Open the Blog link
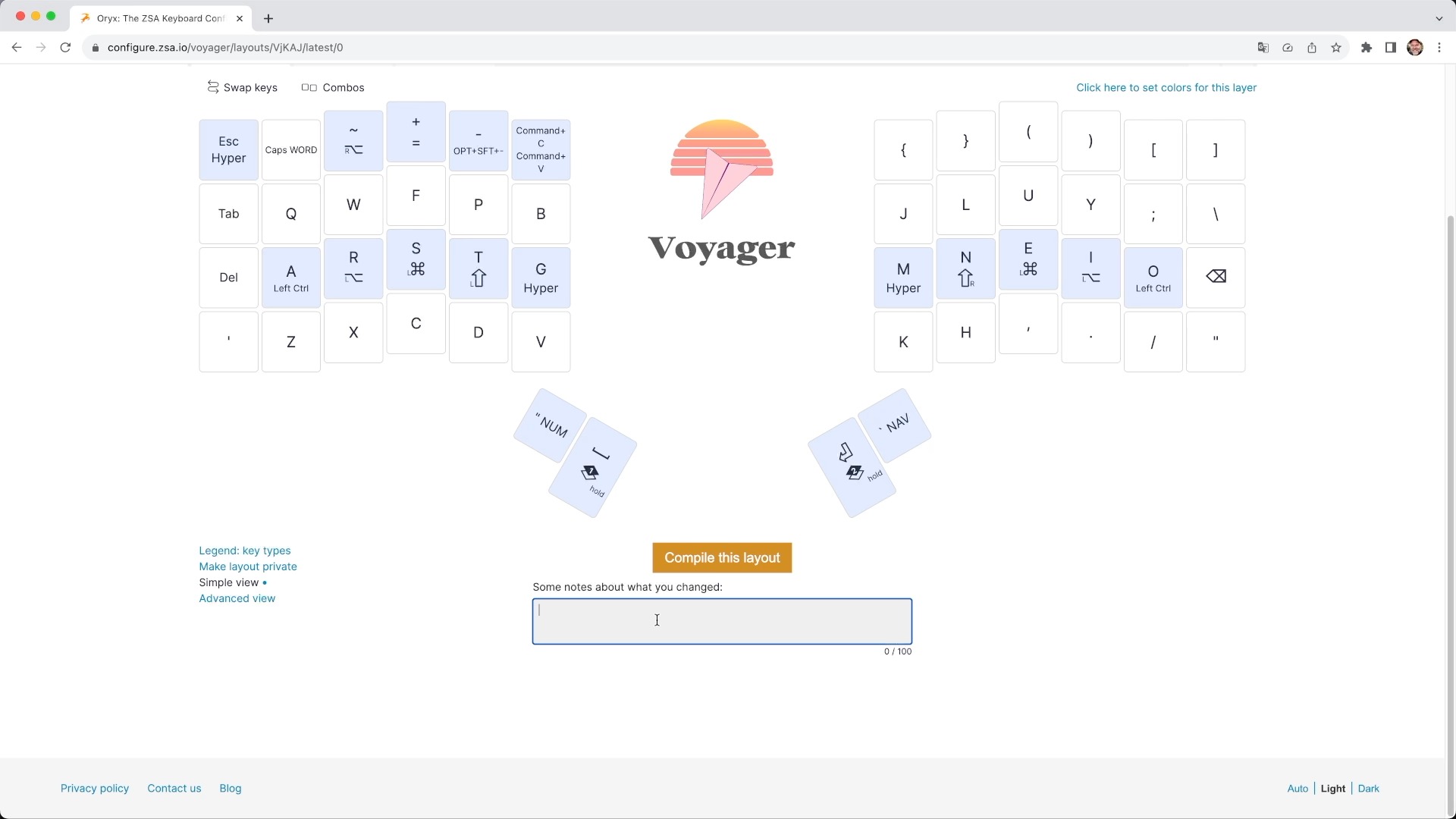 231,788
